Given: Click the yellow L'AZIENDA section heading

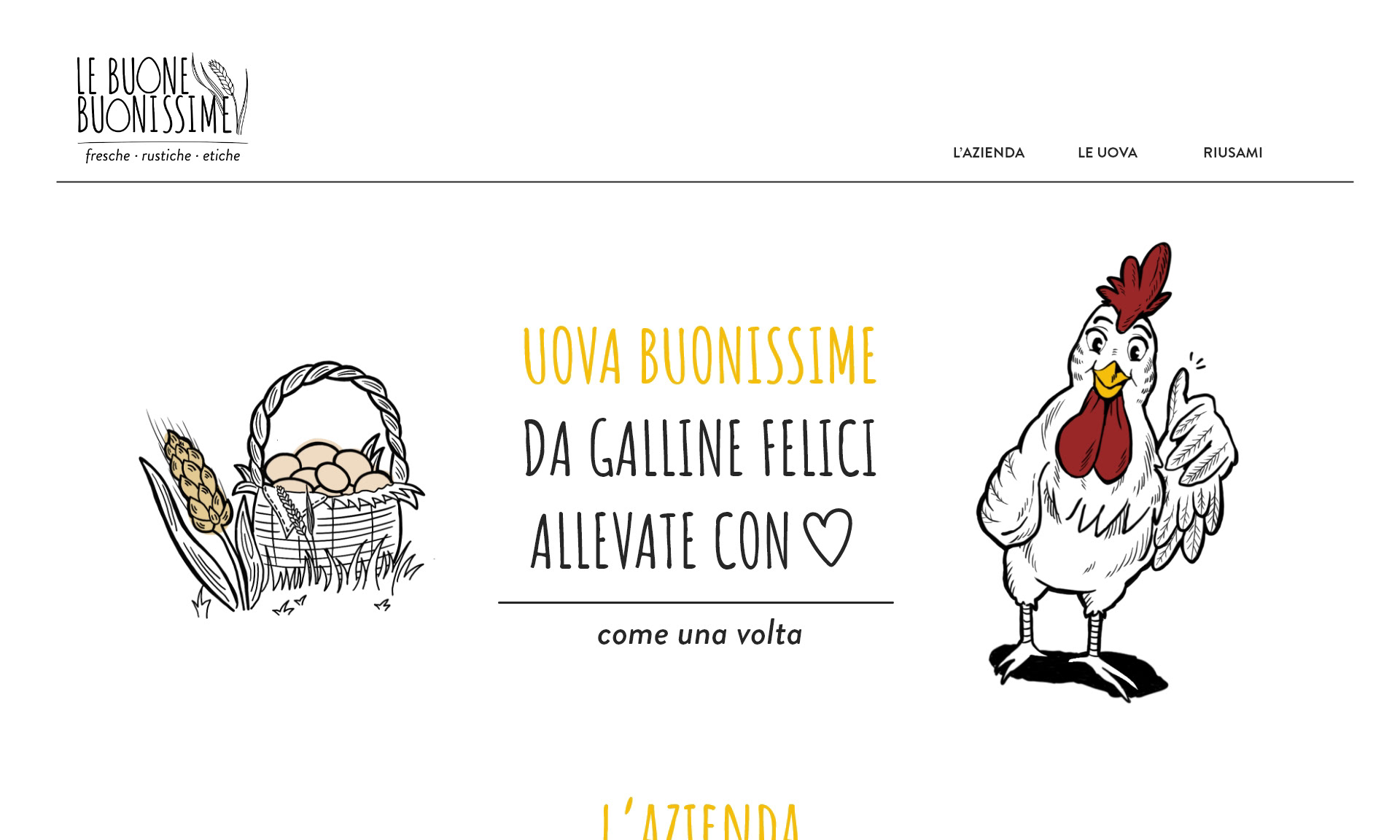Looking at the screenshot, I should pyautogui.click(x=699, y=822).
